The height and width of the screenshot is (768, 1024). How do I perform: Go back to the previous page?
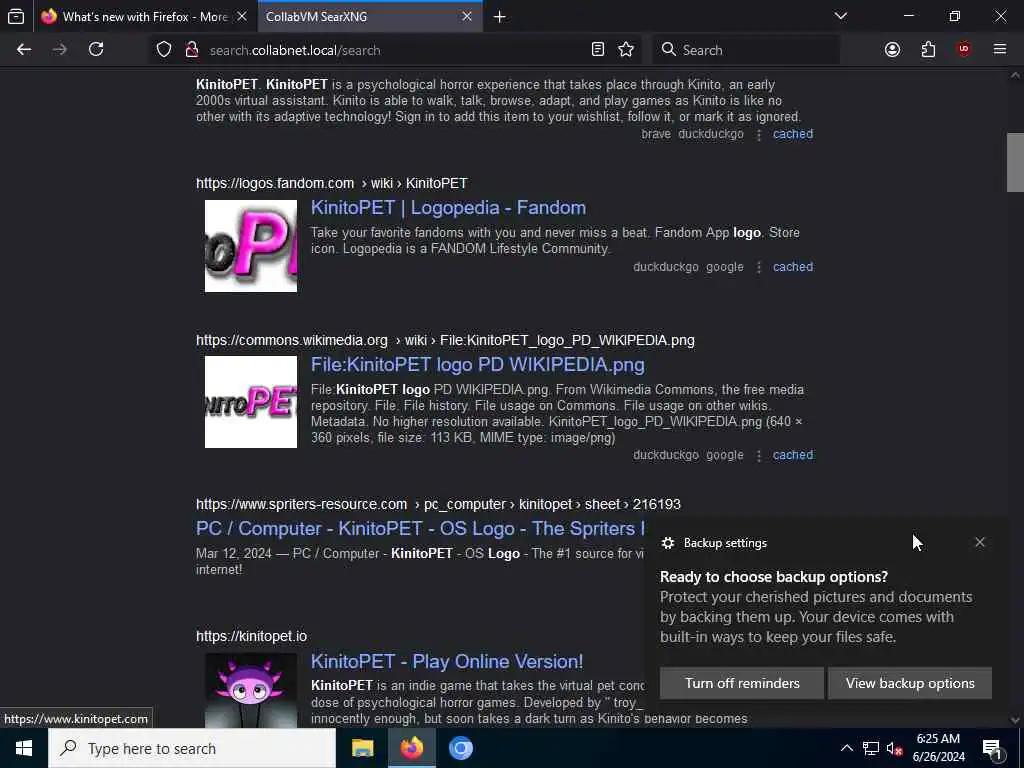[24, 50]
